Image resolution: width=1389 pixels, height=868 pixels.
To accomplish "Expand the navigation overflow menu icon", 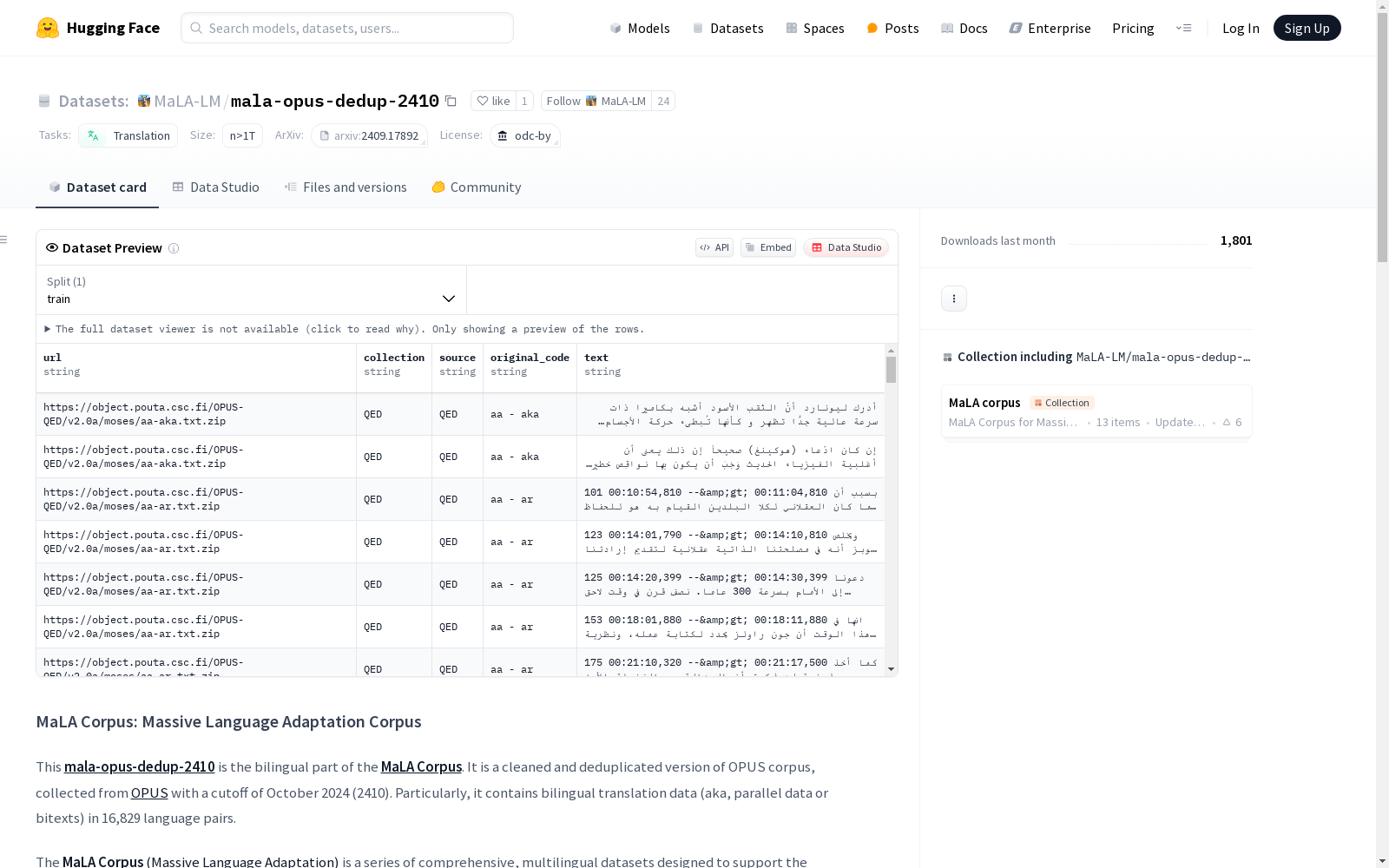I will click(1183, 28).
